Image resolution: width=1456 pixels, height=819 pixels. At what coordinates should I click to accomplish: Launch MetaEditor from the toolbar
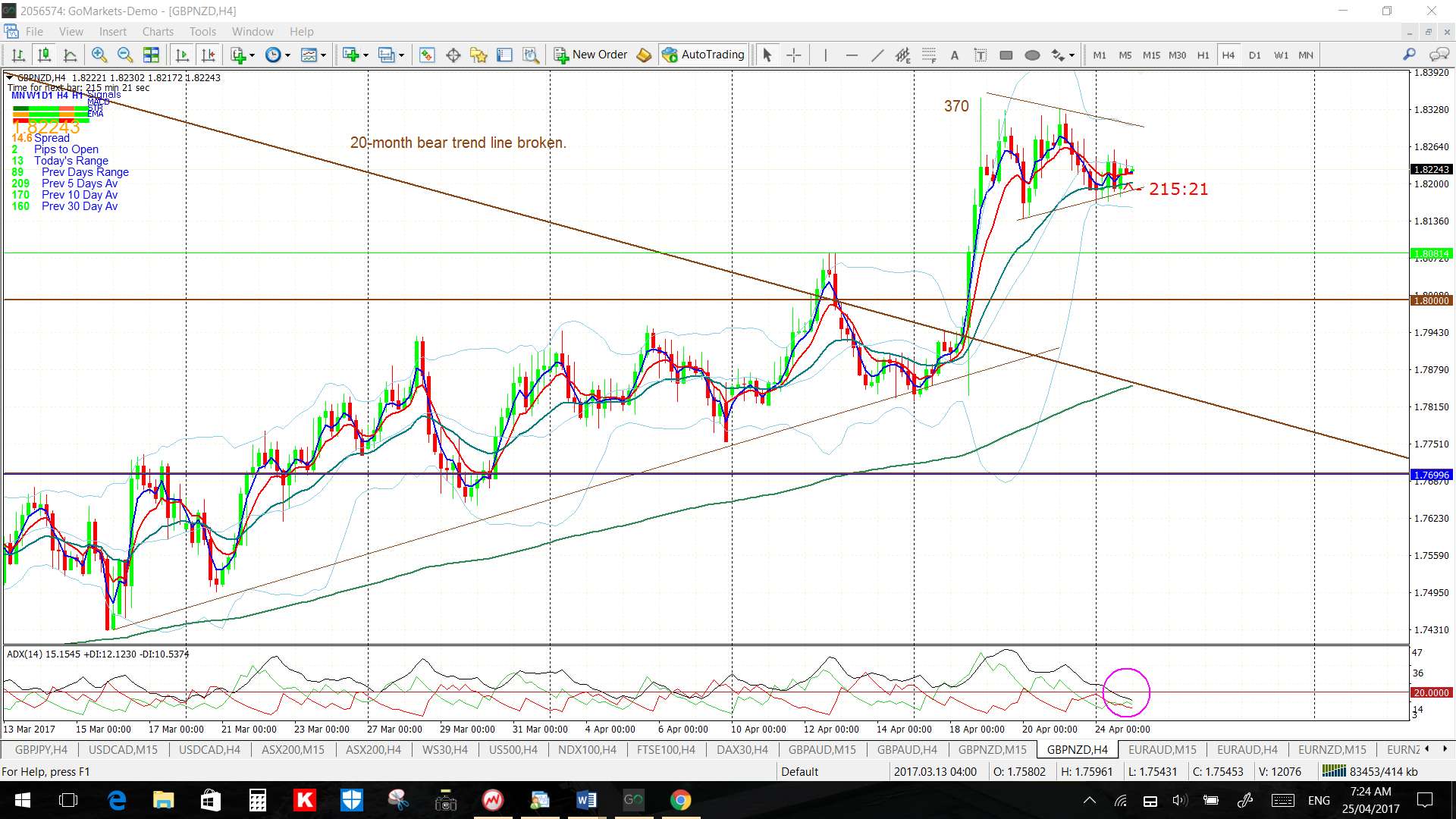pyautogui.click(x=644, y=55)
